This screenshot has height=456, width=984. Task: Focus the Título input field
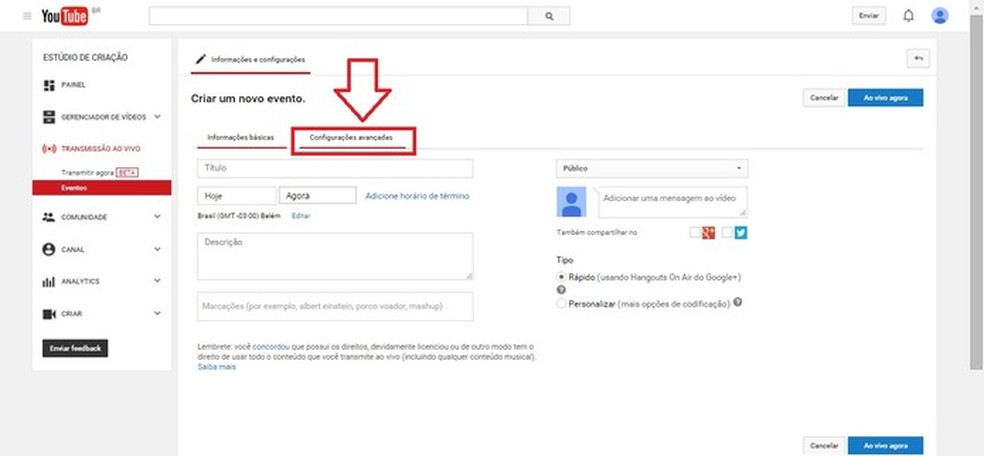[335, 169]
